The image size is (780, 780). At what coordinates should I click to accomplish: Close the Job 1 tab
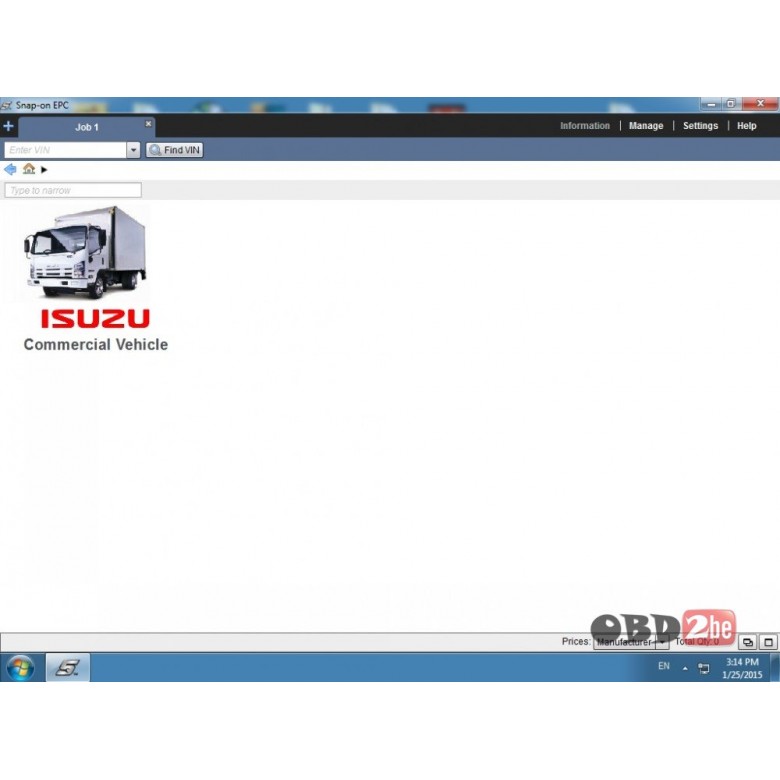coord(148,123)
